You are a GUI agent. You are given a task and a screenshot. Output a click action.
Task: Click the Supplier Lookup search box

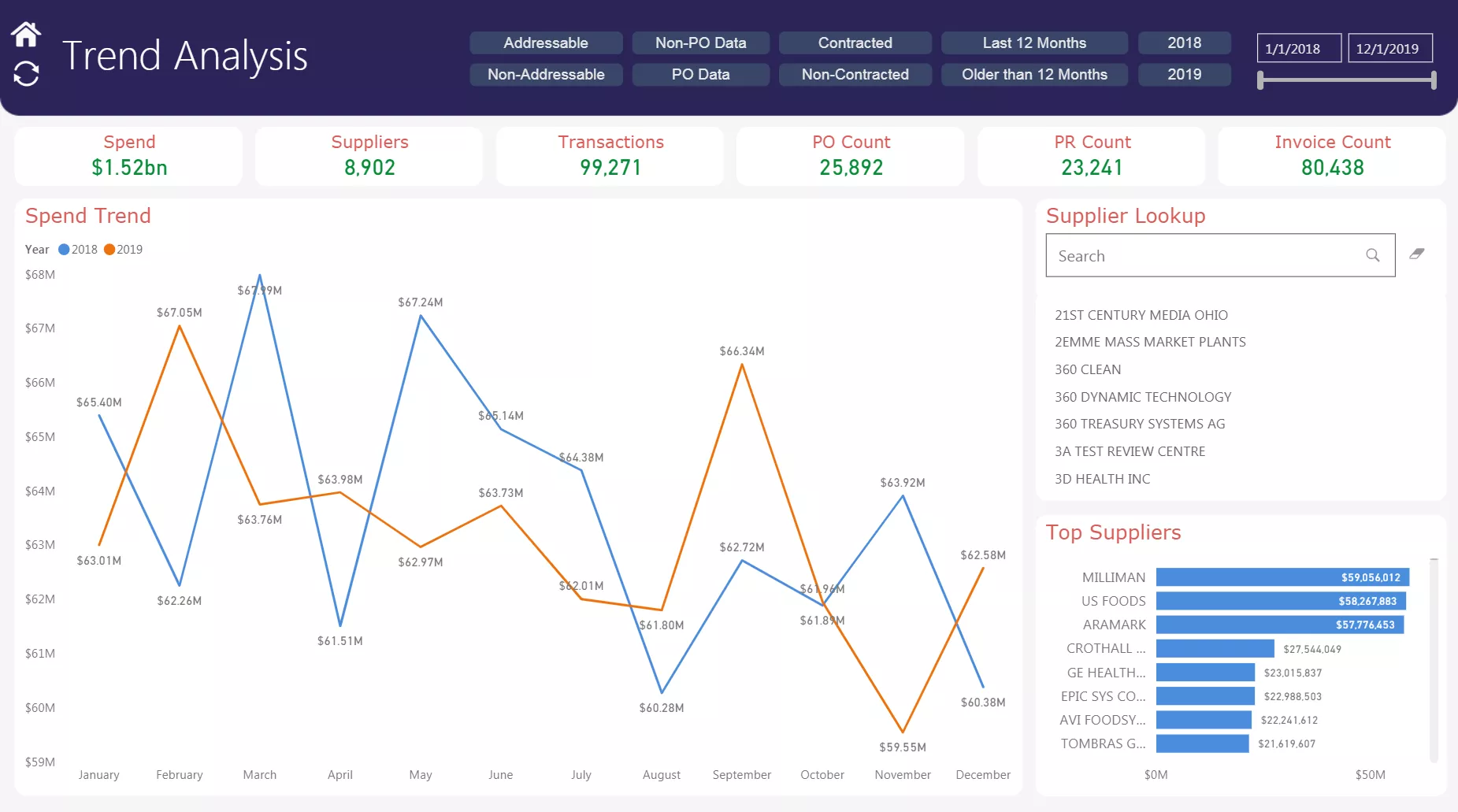point(1205,255)
